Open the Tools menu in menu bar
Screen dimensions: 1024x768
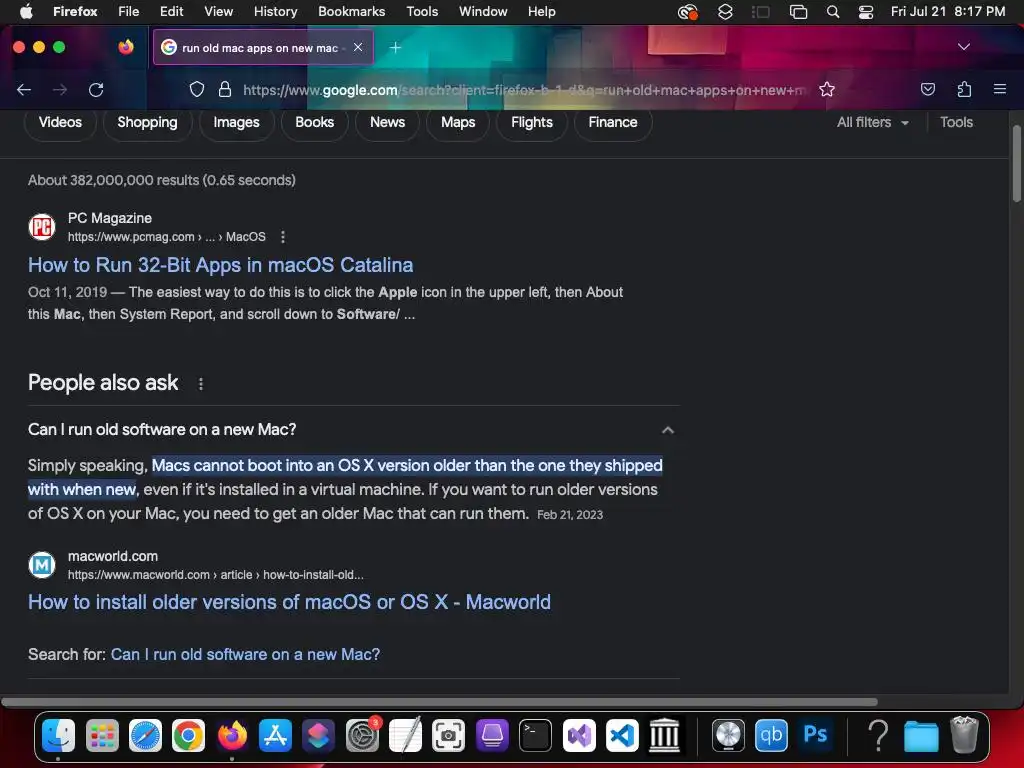[422, 11]
